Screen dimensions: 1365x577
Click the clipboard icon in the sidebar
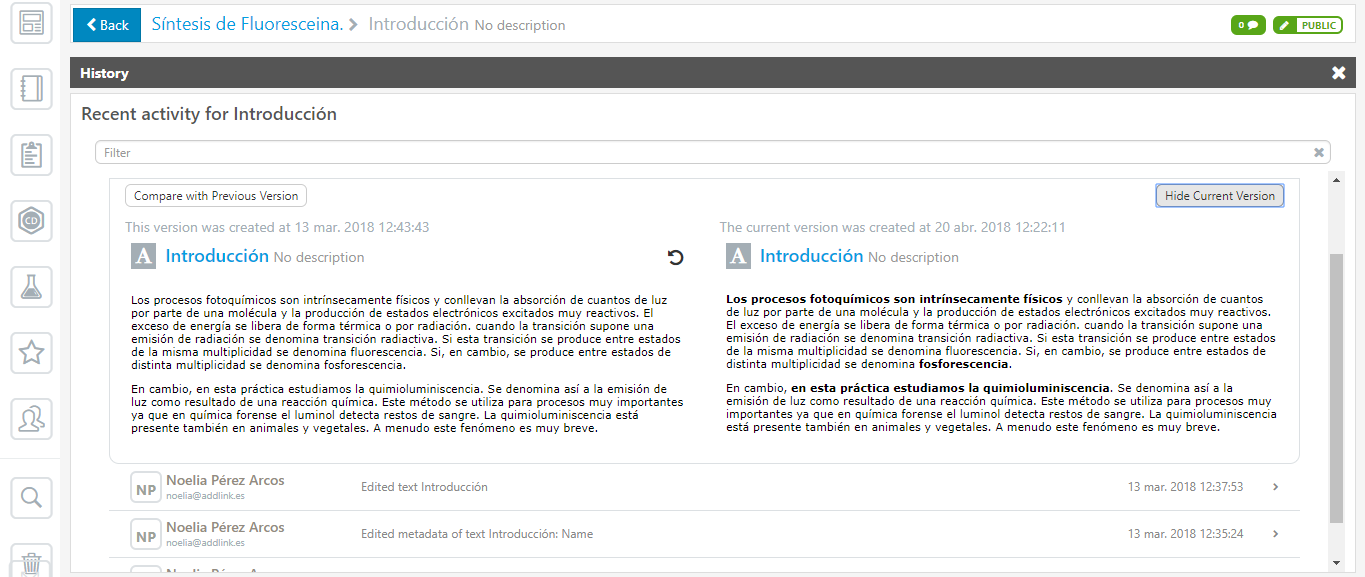(x=31, y=155)
